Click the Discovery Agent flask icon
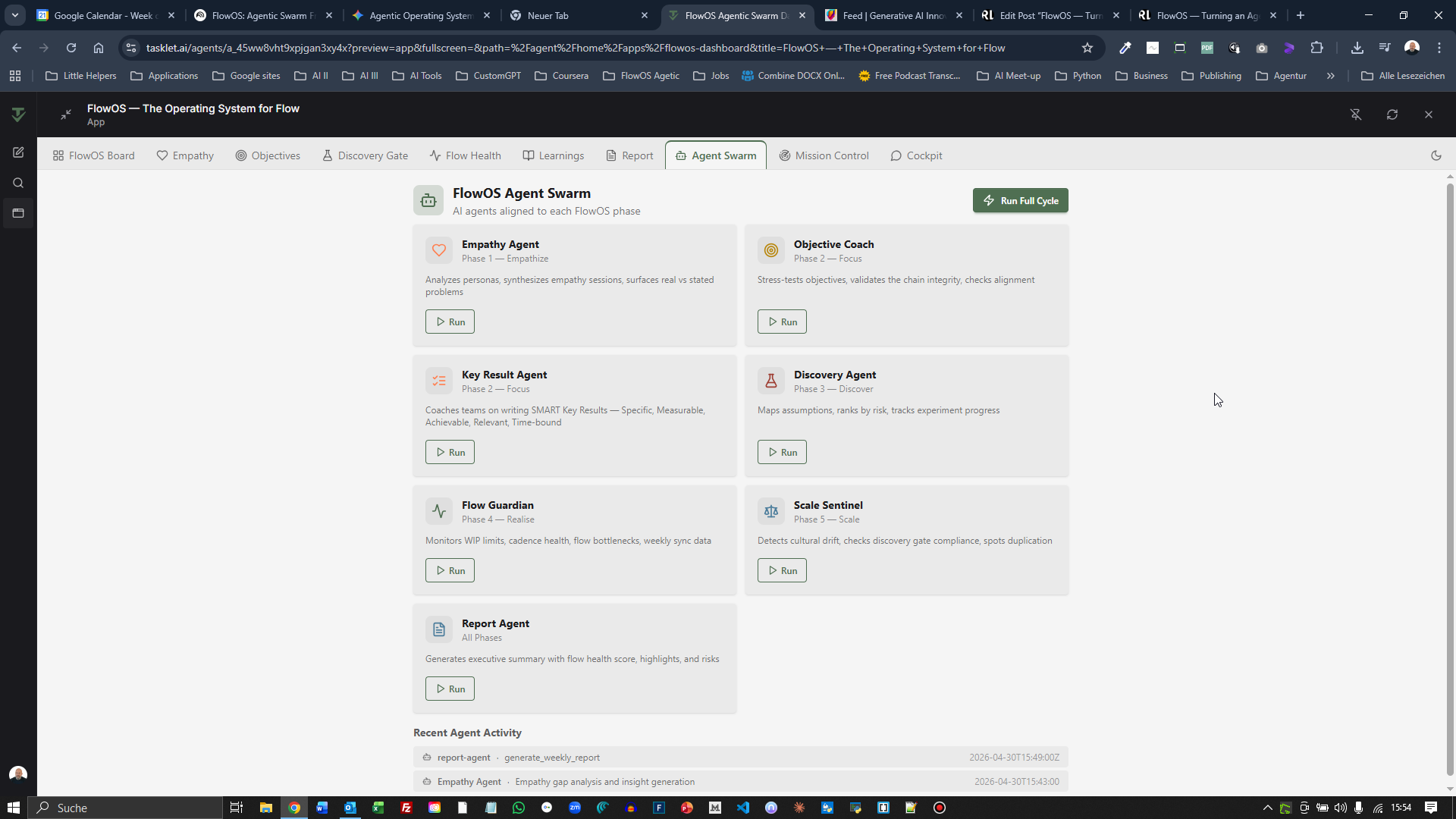 coord(771,381)
